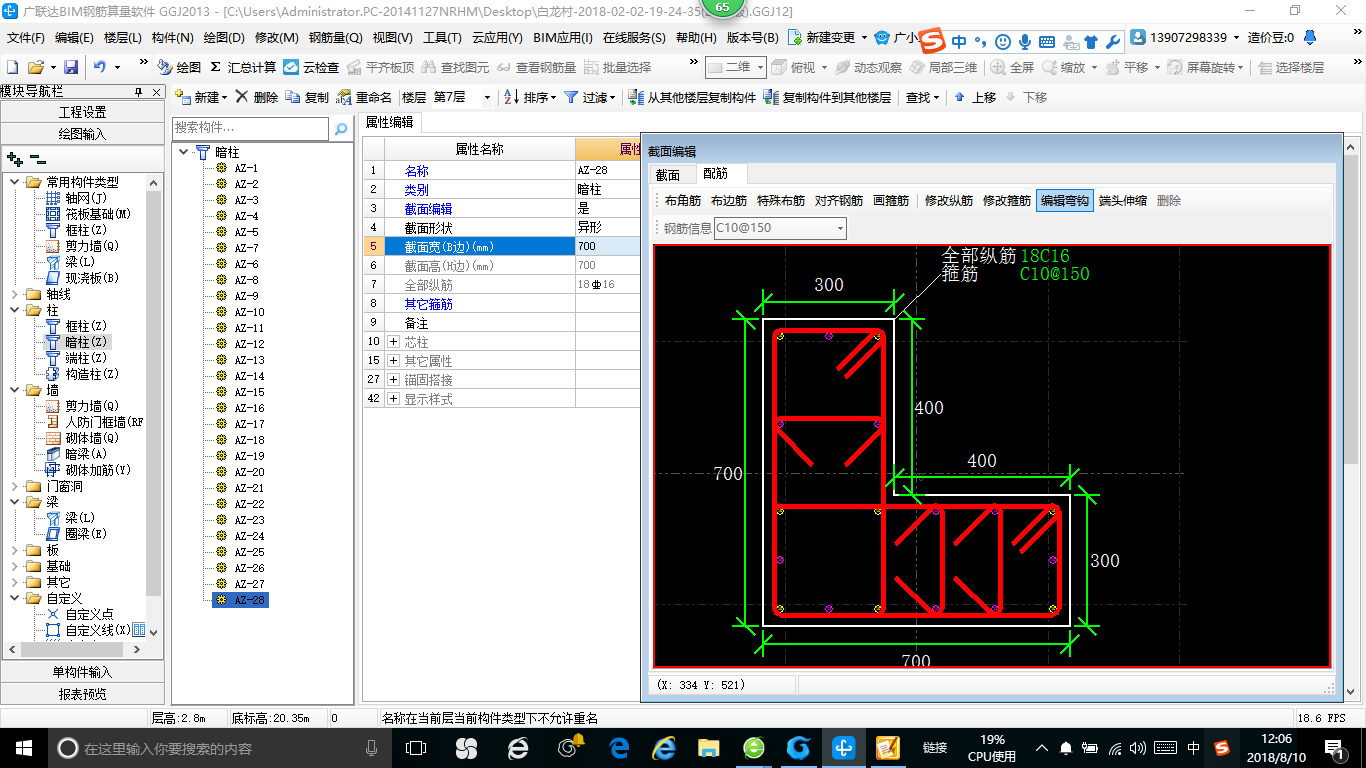Select 砌体墙(Q) under 墙

[x=82, y=438]
